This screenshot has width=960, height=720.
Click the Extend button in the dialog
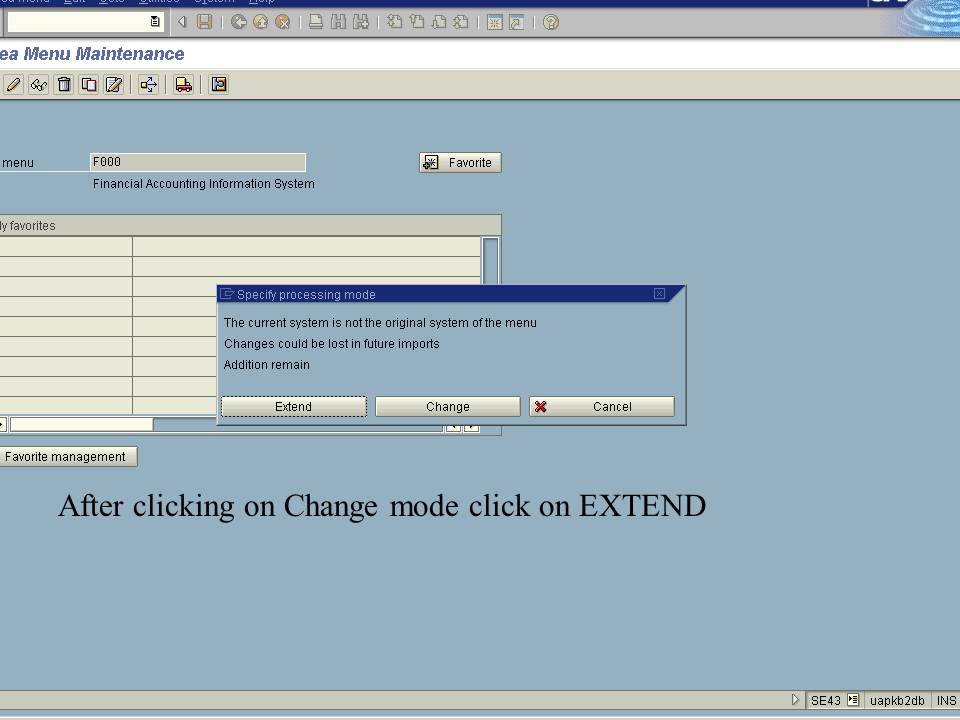[292, 406]
